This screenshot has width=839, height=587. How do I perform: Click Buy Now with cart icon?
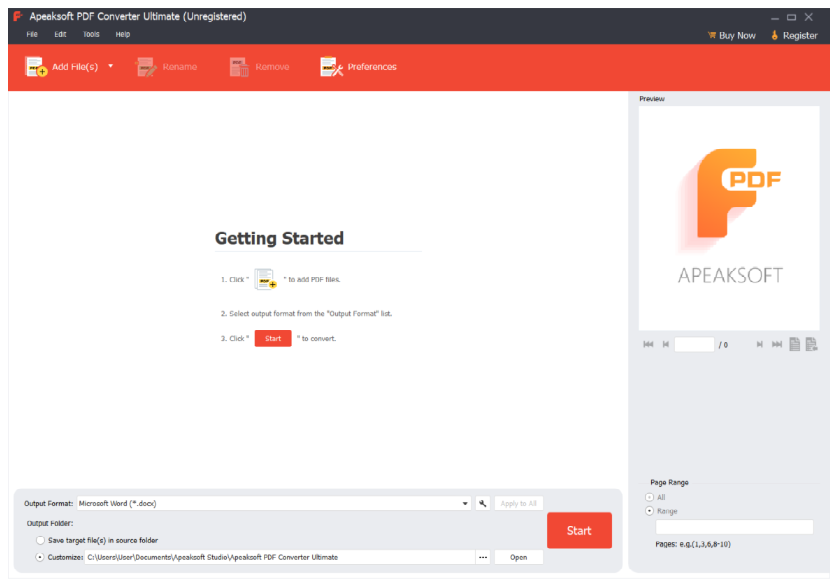[x=731, y=35]
